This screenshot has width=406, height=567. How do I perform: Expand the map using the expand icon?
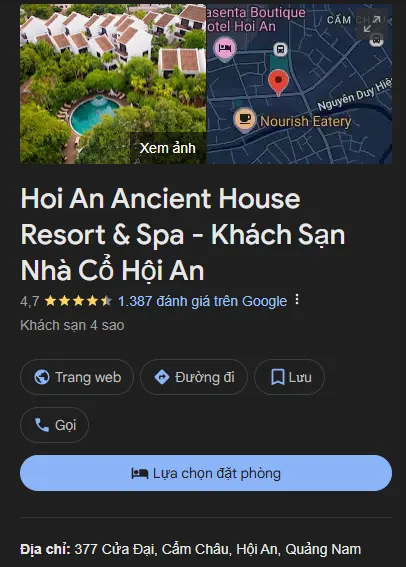pyautogui.click(x=372, y=24)
